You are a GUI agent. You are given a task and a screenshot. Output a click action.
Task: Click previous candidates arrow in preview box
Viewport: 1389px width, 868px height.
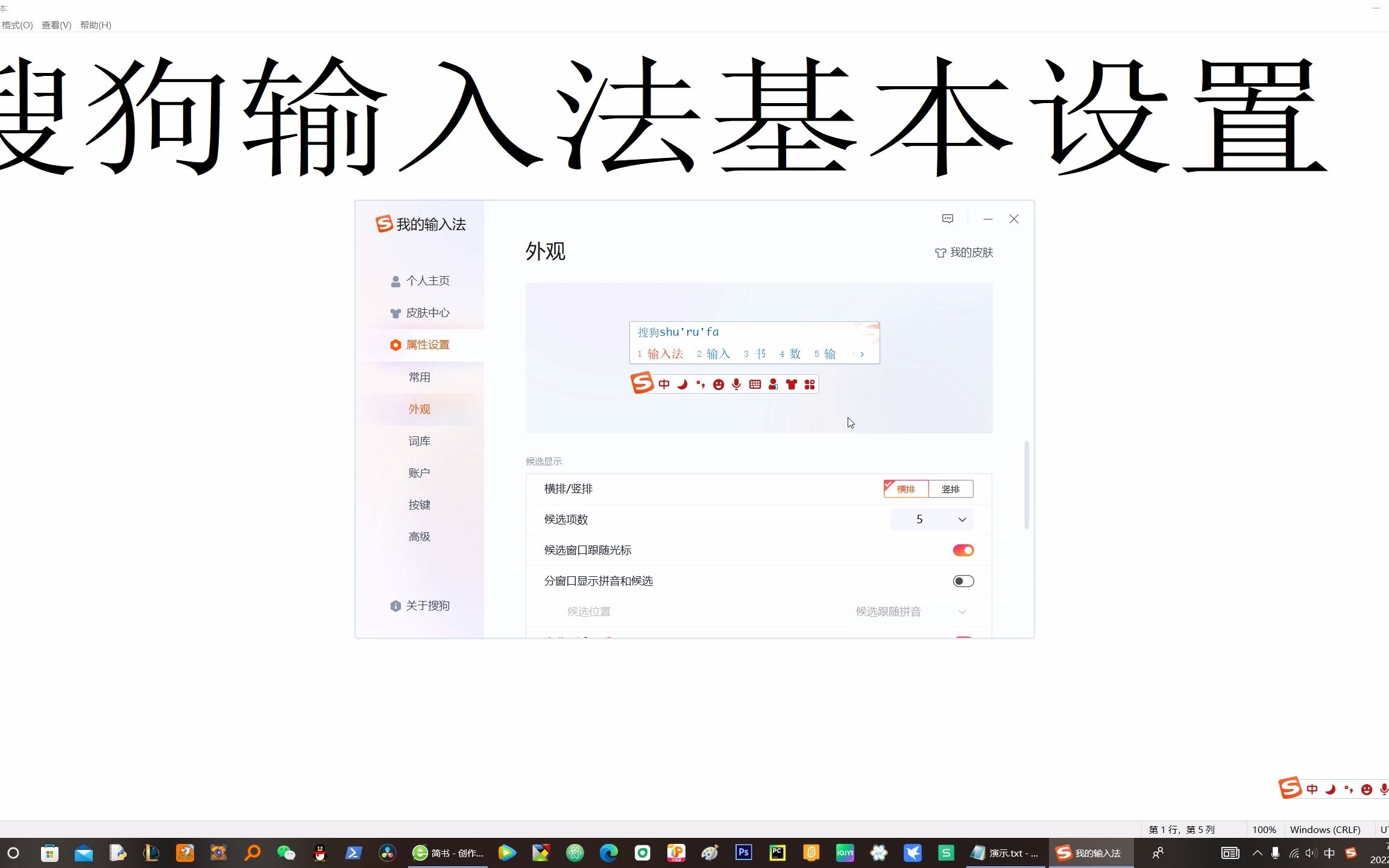point(854,354)
